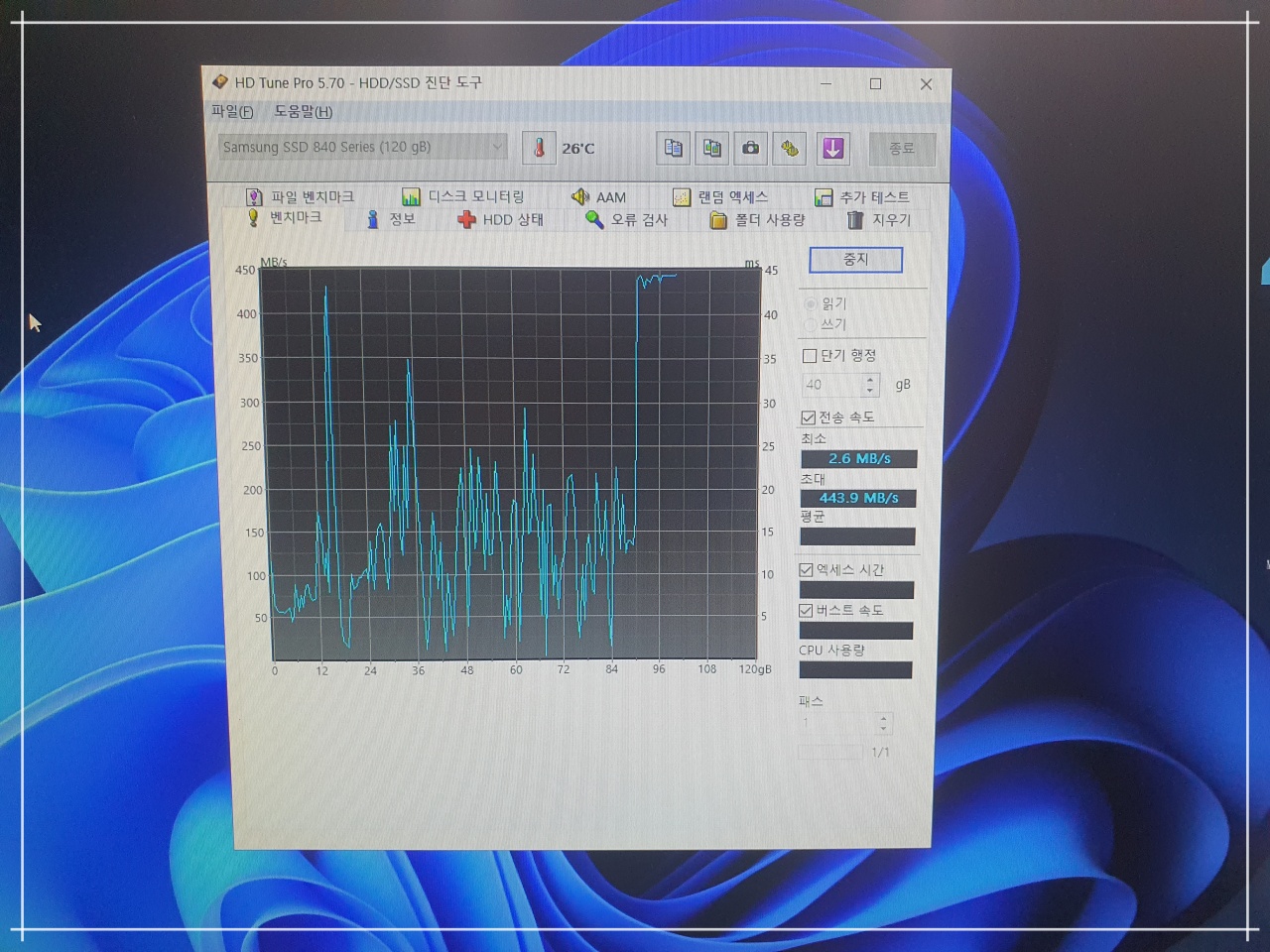Switch to the HDD 상태 tab
This screenshot has height=952, width=1270.
click(x=501, y=219)
